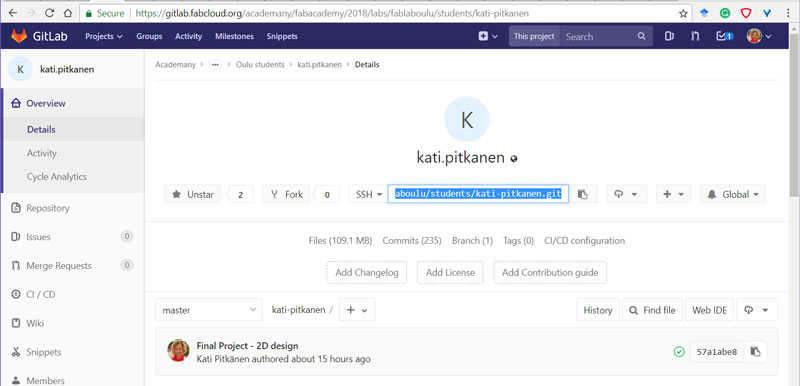Click the blue extension icon beside the star
Viewport: 800px width, 386px height.
pos(704,14)
